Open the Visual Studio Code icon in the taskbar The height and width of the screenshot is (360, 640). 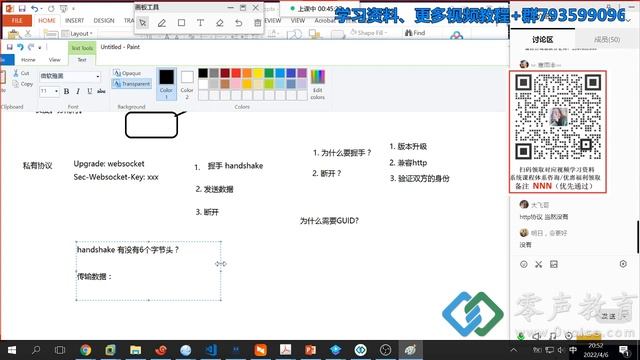pos(211,350)
